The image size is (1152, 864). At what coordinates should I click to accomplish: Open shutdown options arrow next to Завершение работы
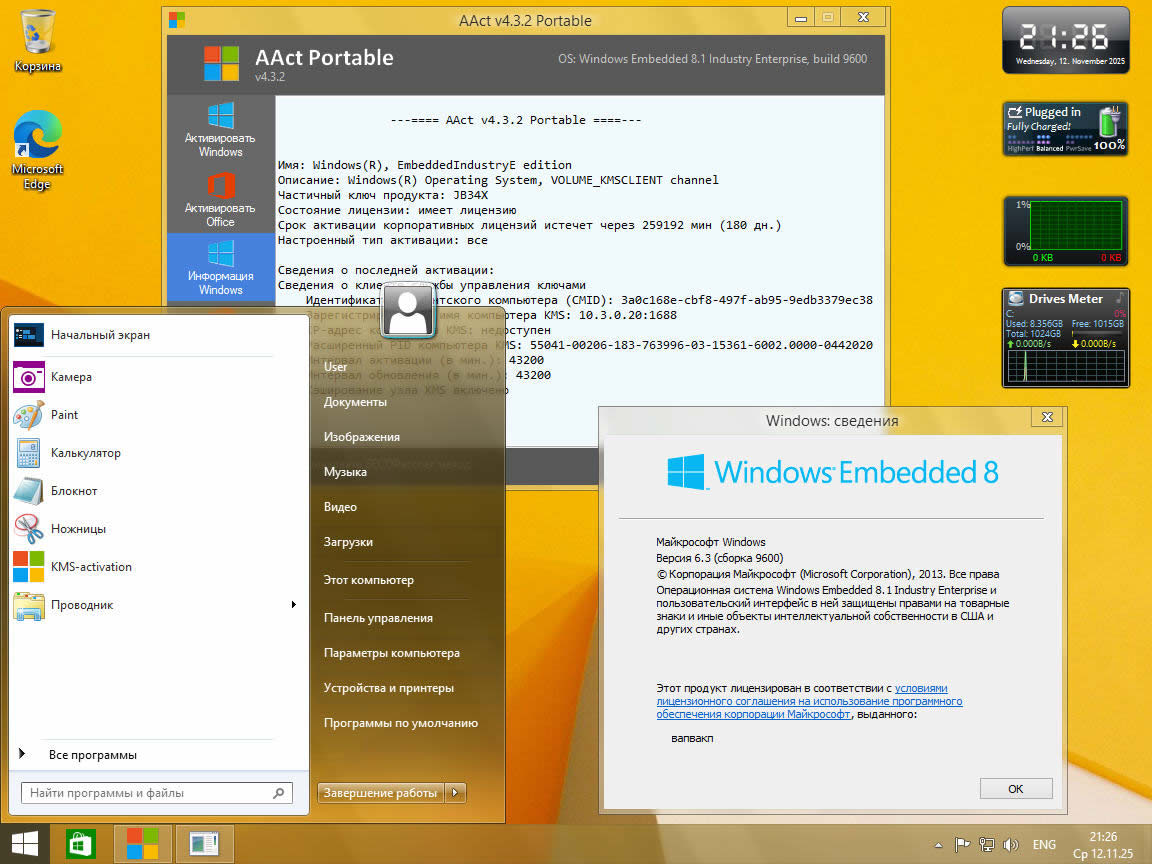pyautogui.click(x=455, y=793)
